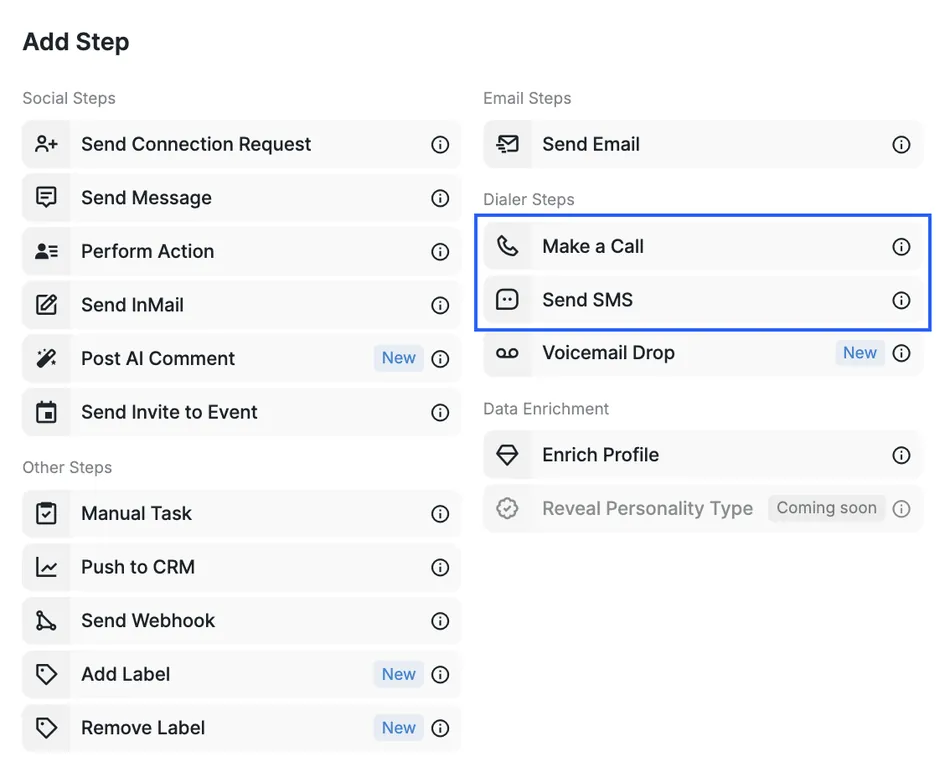Click the Send Email envelope icon
950x772 pixels.
(x=507, y=144)
